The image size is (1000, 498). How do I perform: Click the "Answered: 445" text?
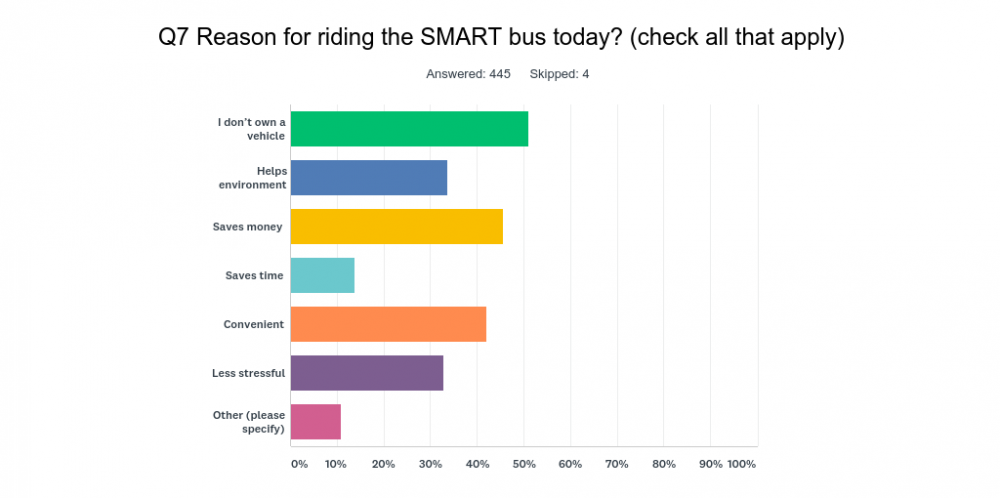tap(469, 74)
